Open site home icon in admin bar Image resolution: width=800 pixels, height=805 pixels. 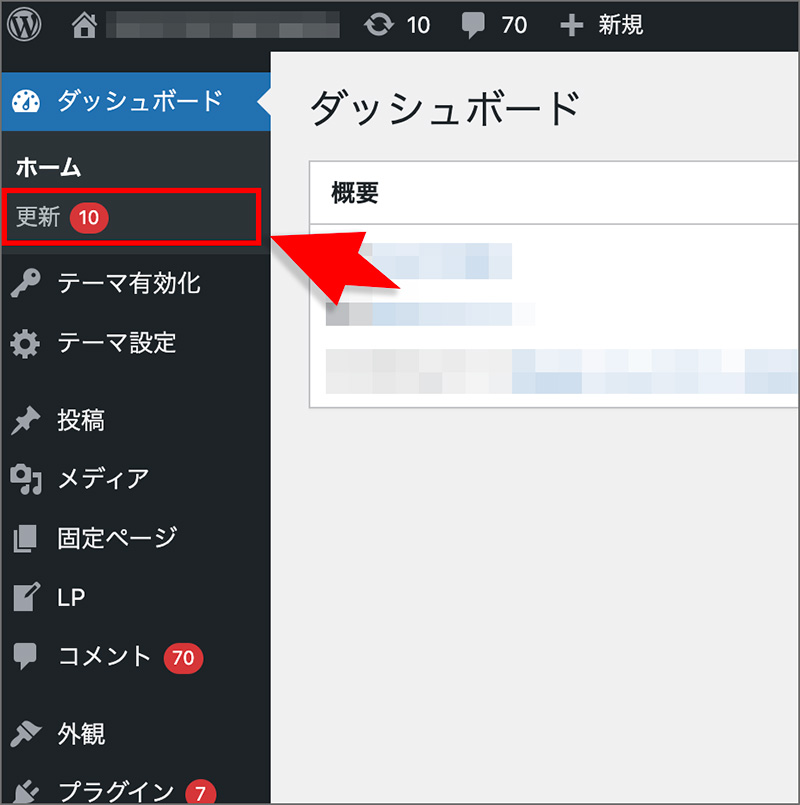pyautogui.click(x=84, y=25)
